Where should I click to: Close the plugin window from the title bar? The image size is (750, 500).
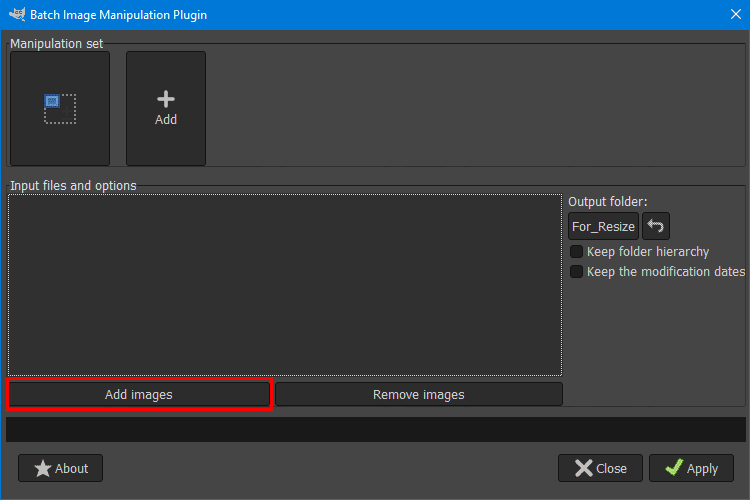pos(736,14)
